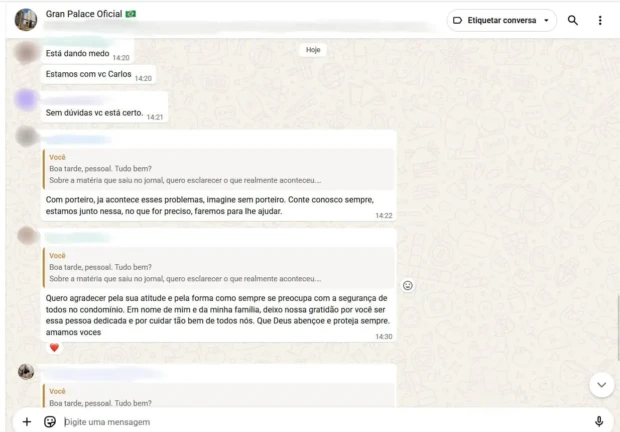This screenshot has width=620, height=432.
Task: Click the quoted reply in the bottom message
Action: pos(218,397)
